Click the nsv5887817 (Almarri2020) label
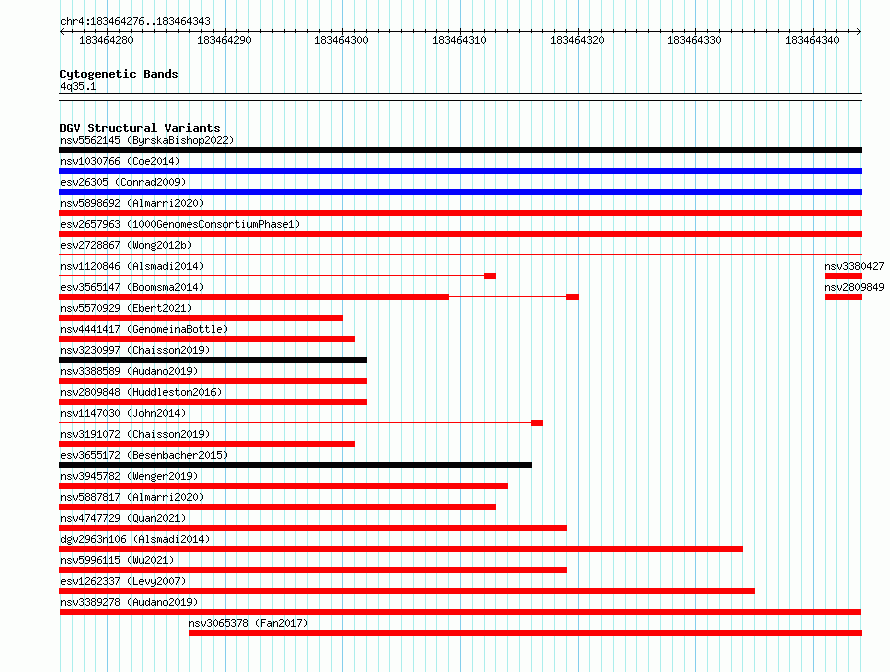 pos(132,497)
